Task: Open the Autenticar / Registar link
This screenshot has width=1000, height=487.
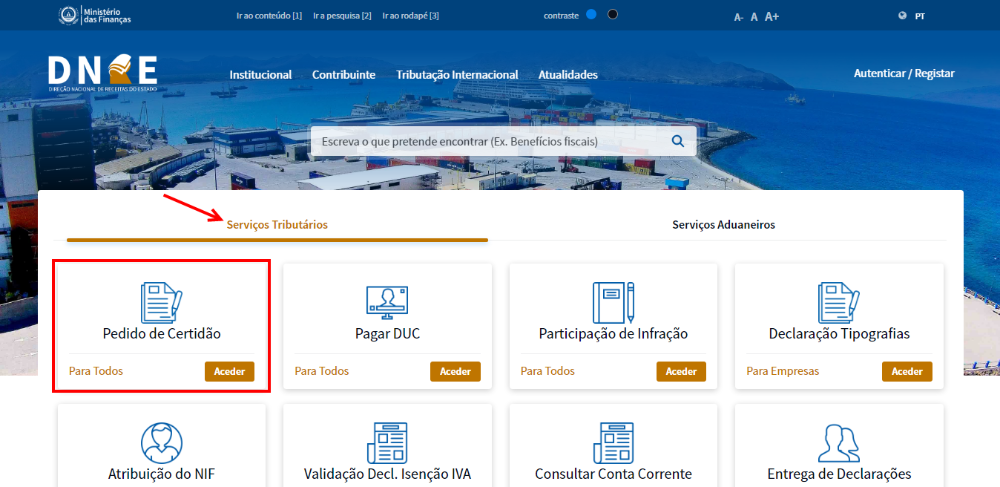Action: click(904, 73)
